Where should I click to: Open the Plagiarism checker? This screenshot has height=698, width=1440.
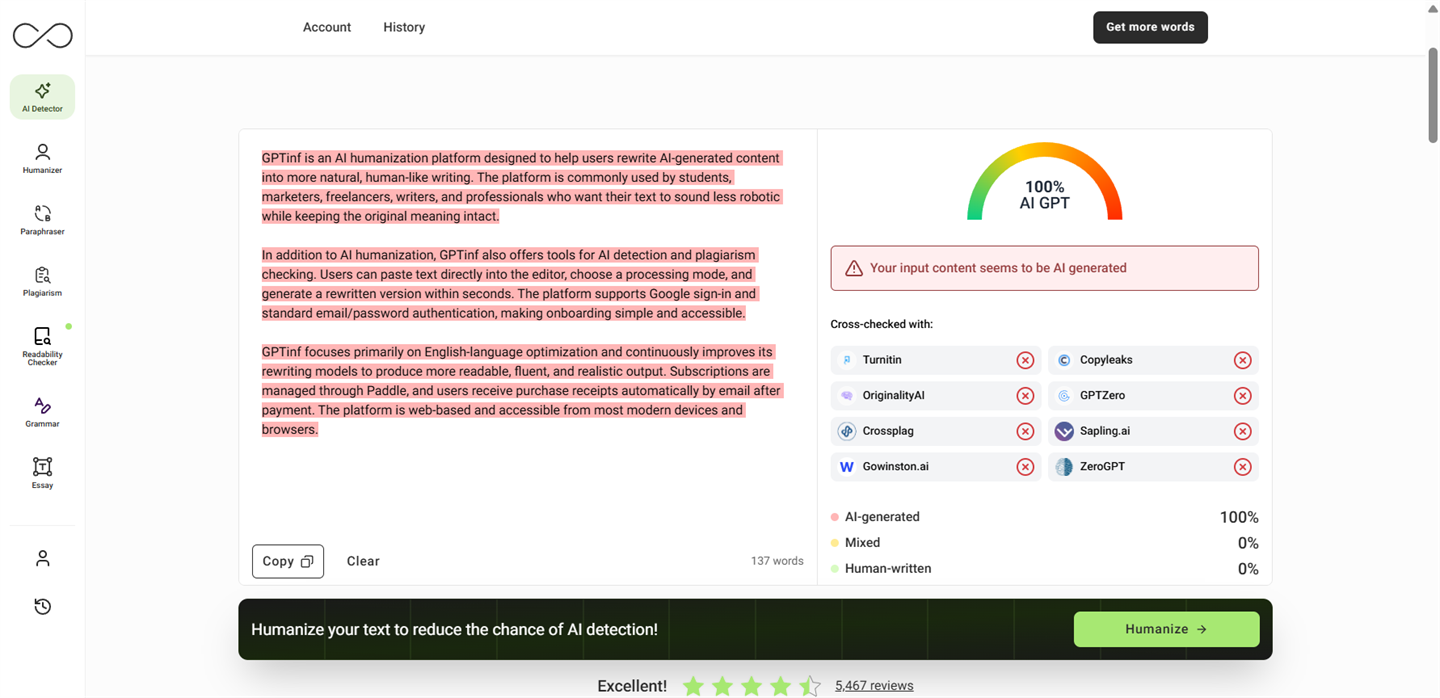pyautogui.click(x=42, y=281)
